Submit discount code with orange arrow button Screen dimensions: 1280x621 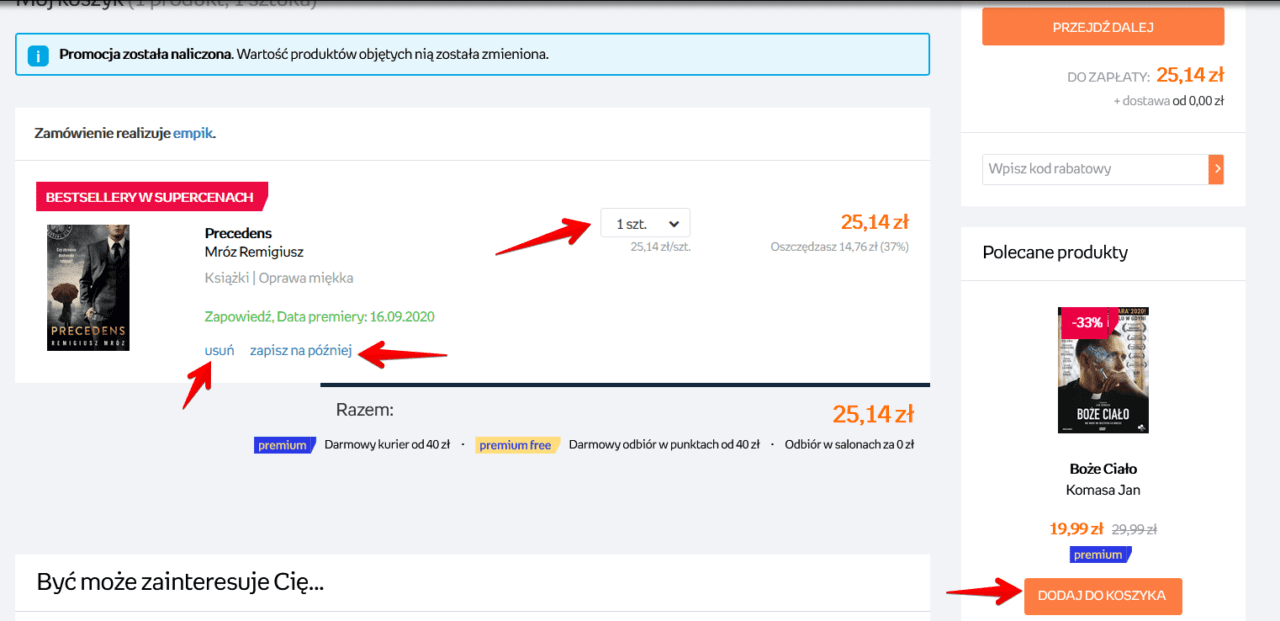coord(1216,169)
